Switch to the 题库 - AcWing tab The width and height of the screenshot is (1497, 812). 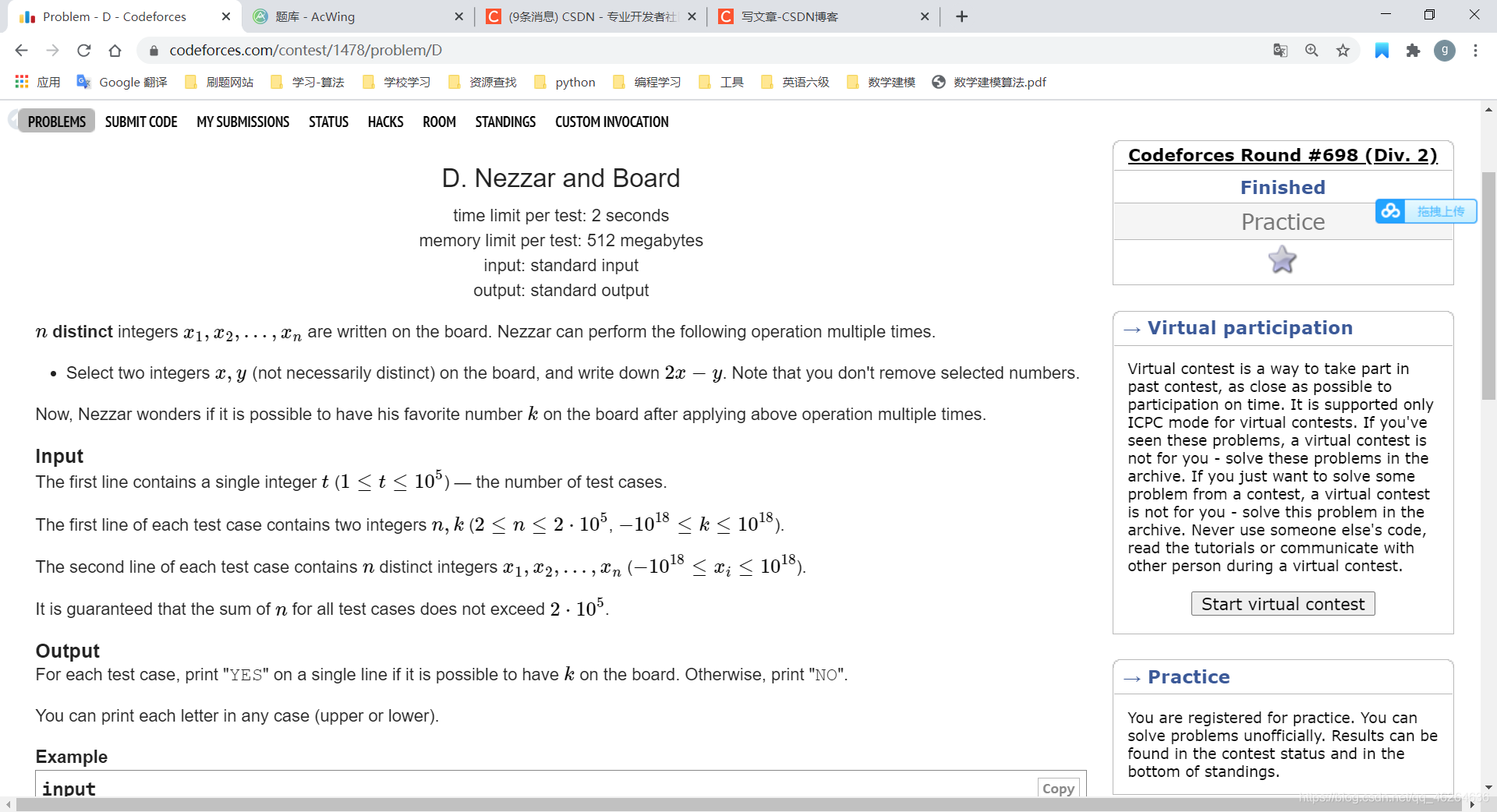358,16
